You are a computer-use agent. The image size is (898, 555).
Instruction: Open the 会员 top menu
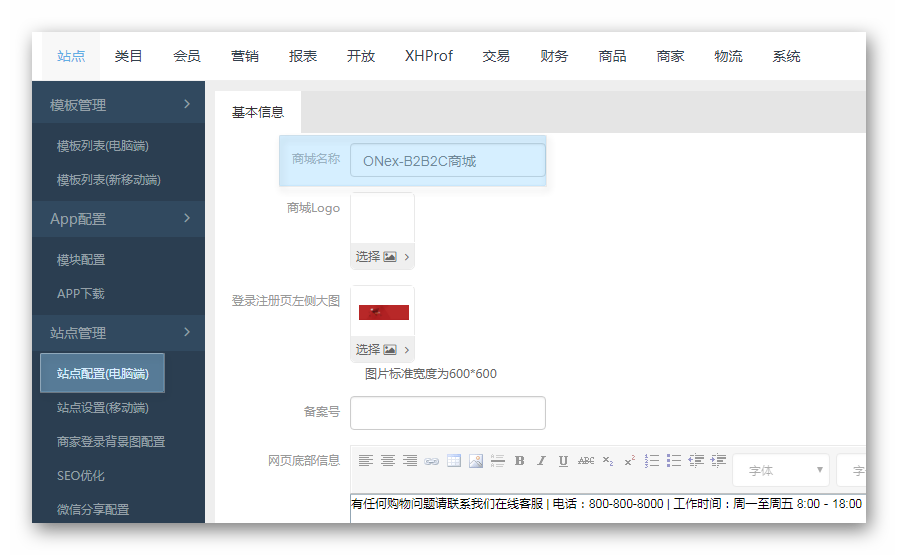pyautogui.click(x=187, y=56)
